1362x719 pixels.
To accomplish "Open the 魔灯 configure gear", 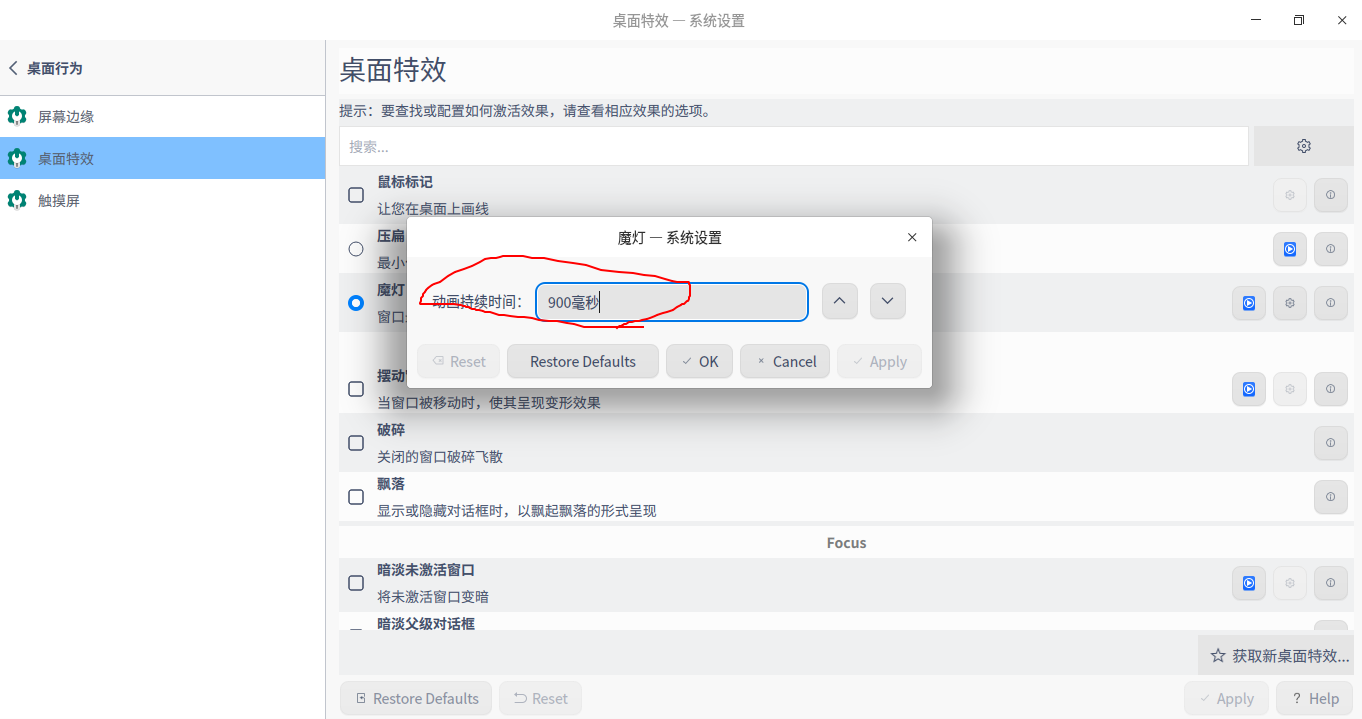I will coord(1290,303).
